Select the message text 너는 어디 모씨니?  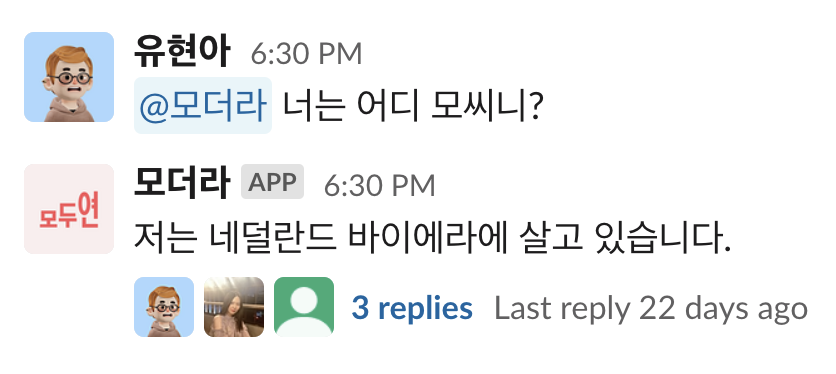point(412,106)
